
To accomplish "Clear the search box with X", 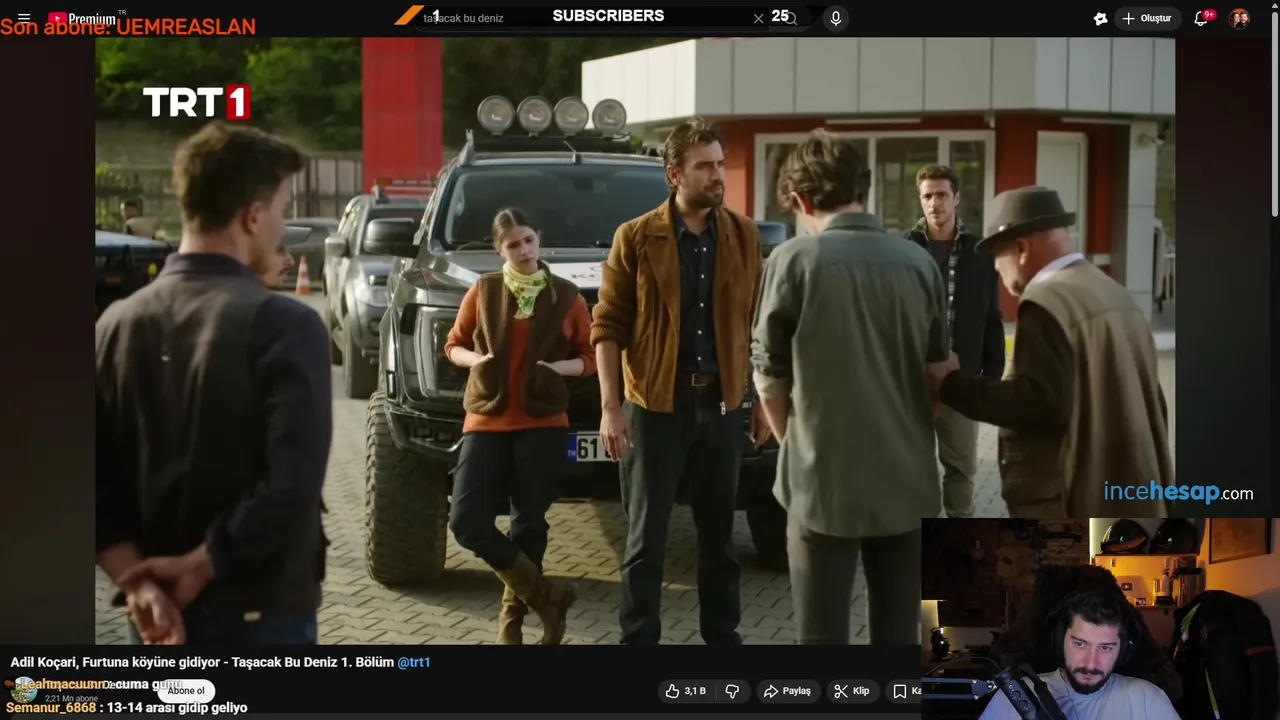I will point(759,18).
